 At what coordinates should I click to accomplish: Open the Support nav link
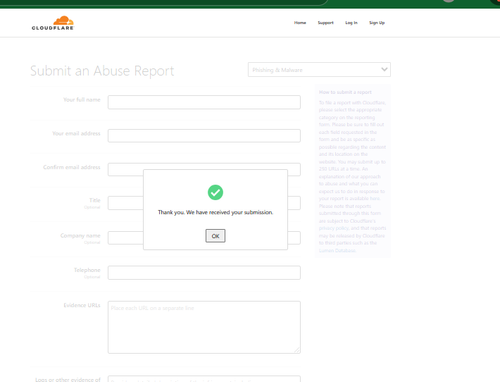326,23
